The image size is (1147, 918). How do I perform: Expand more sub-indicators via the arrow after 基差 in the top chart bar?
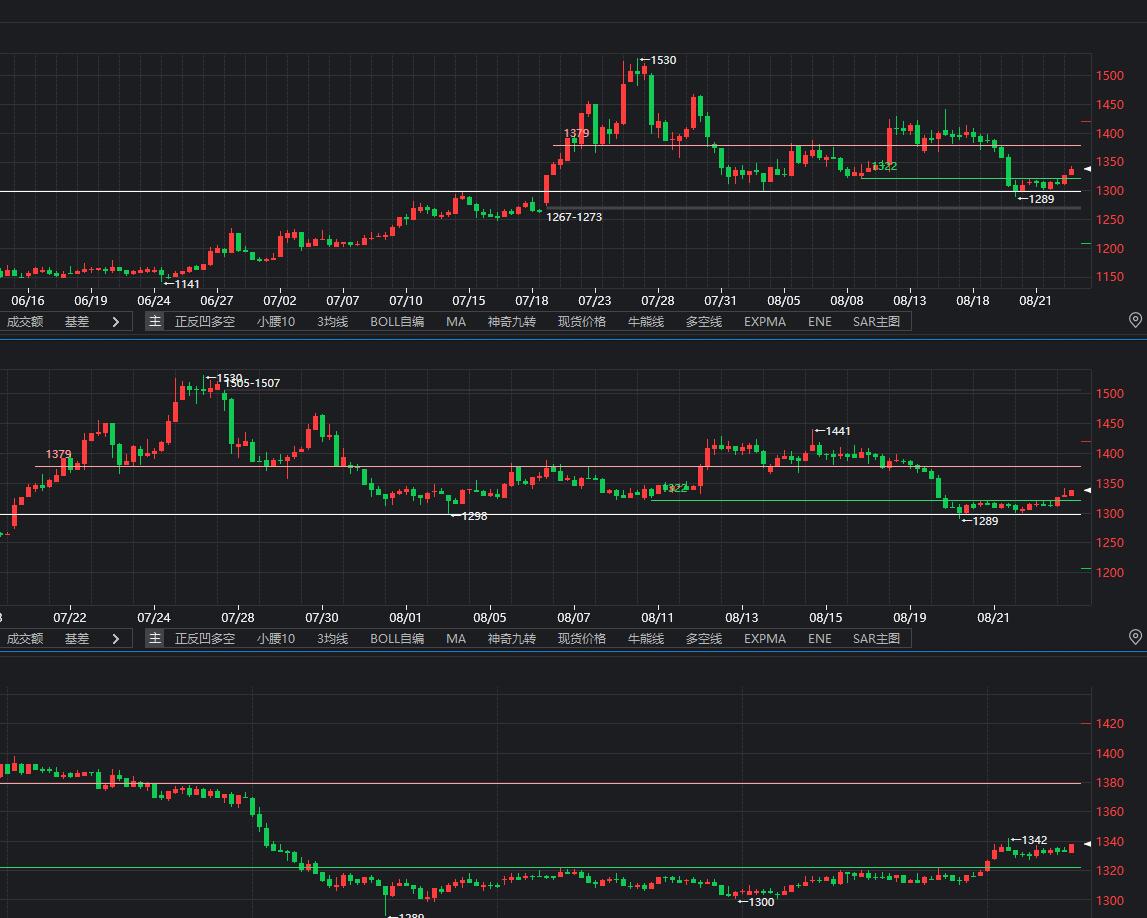(x=116, y=322)
